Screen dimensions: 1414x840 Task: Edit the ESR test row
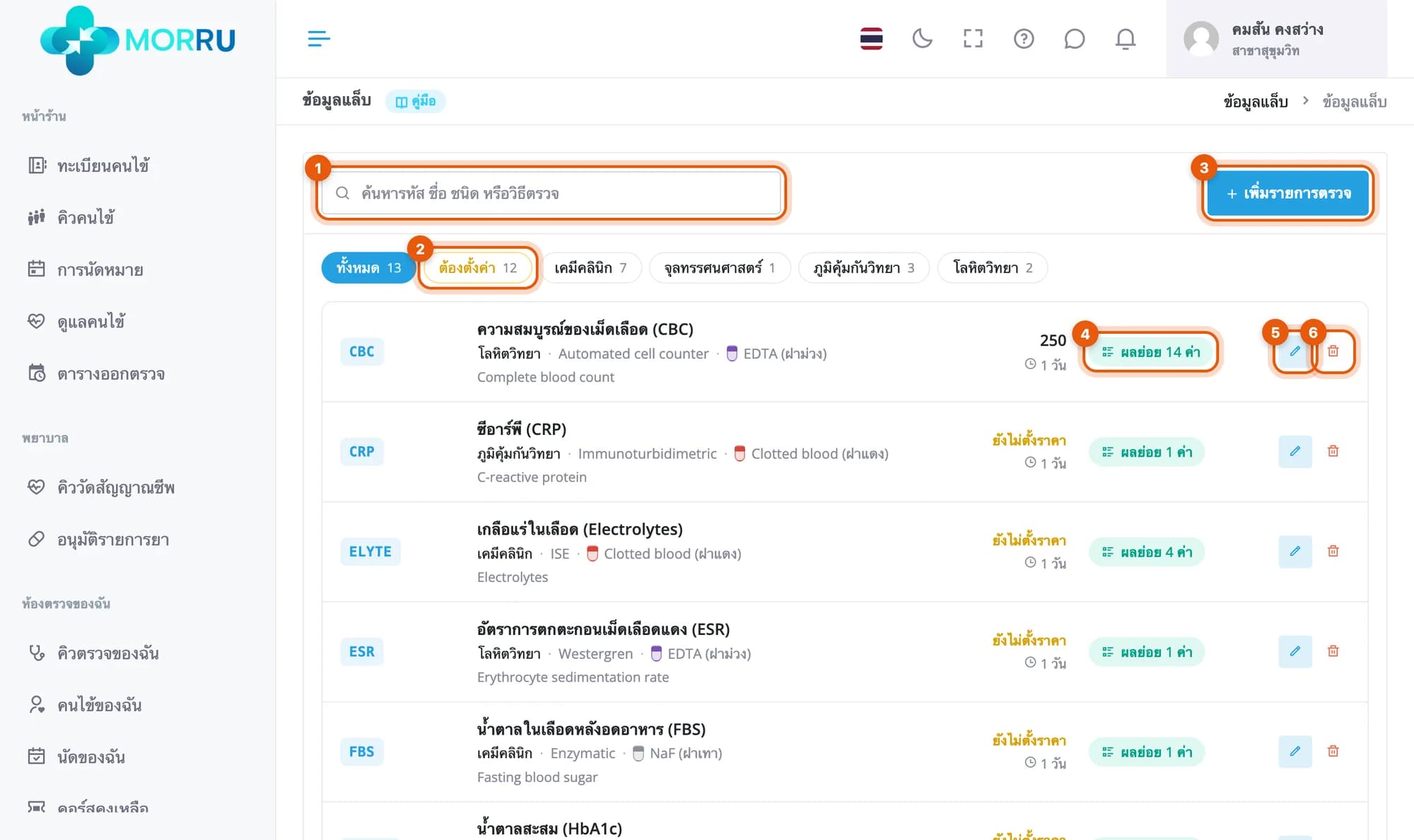[x=1295, y=651]
